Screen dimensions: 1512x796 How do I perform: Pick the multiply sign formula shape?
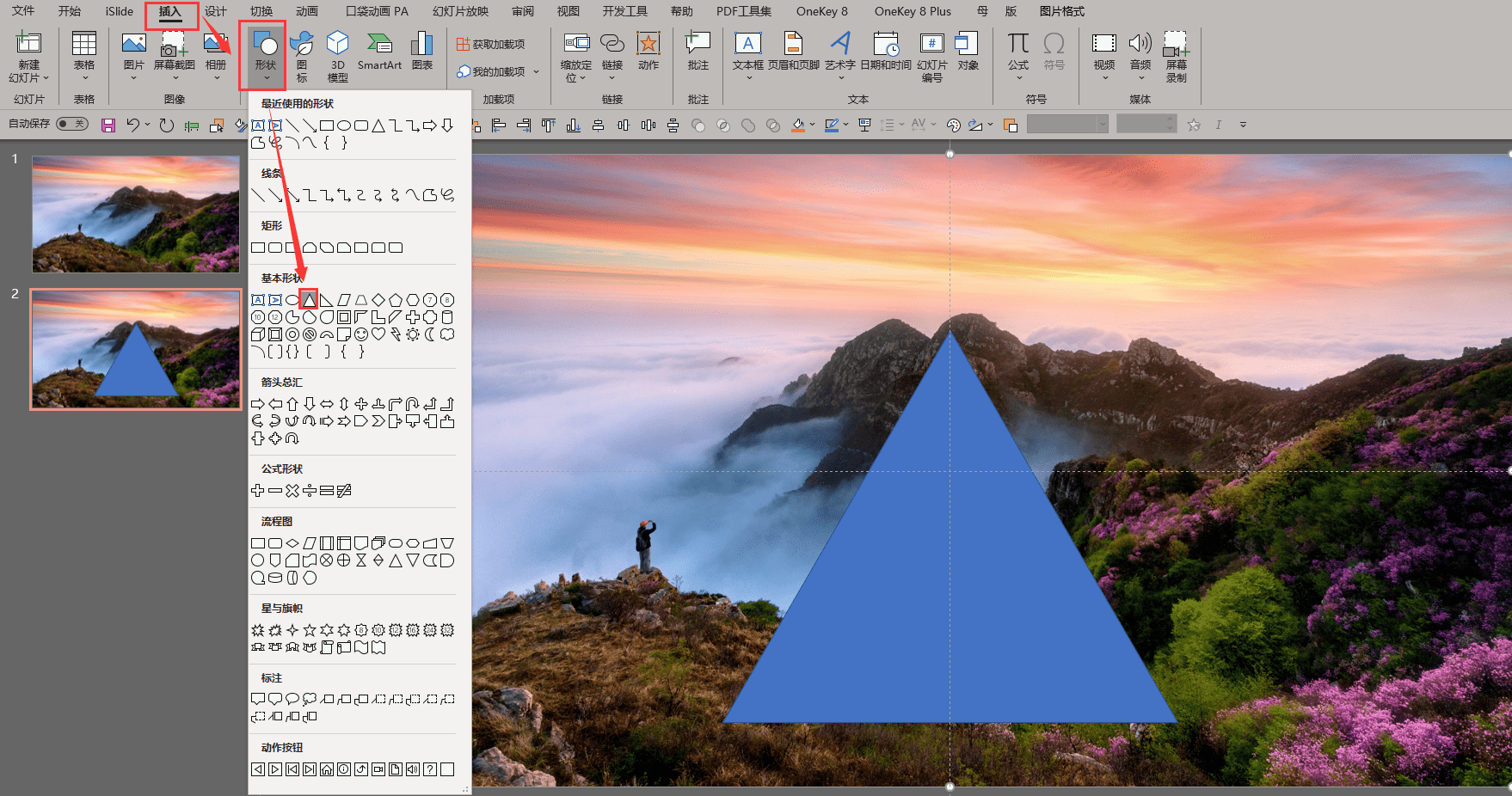[292, 491]
